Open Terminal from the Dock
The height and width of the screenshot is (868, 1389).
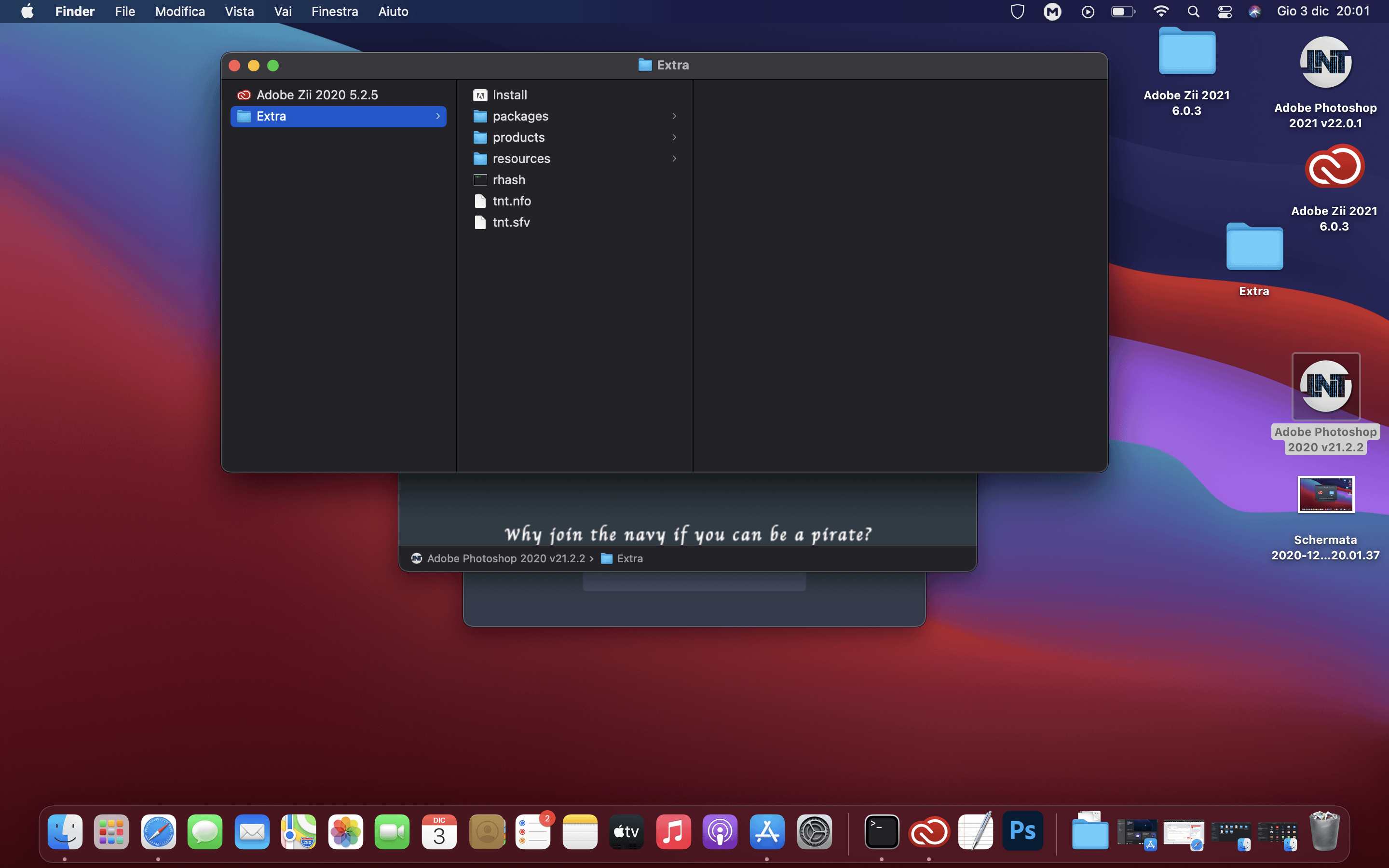pos(882,831)
